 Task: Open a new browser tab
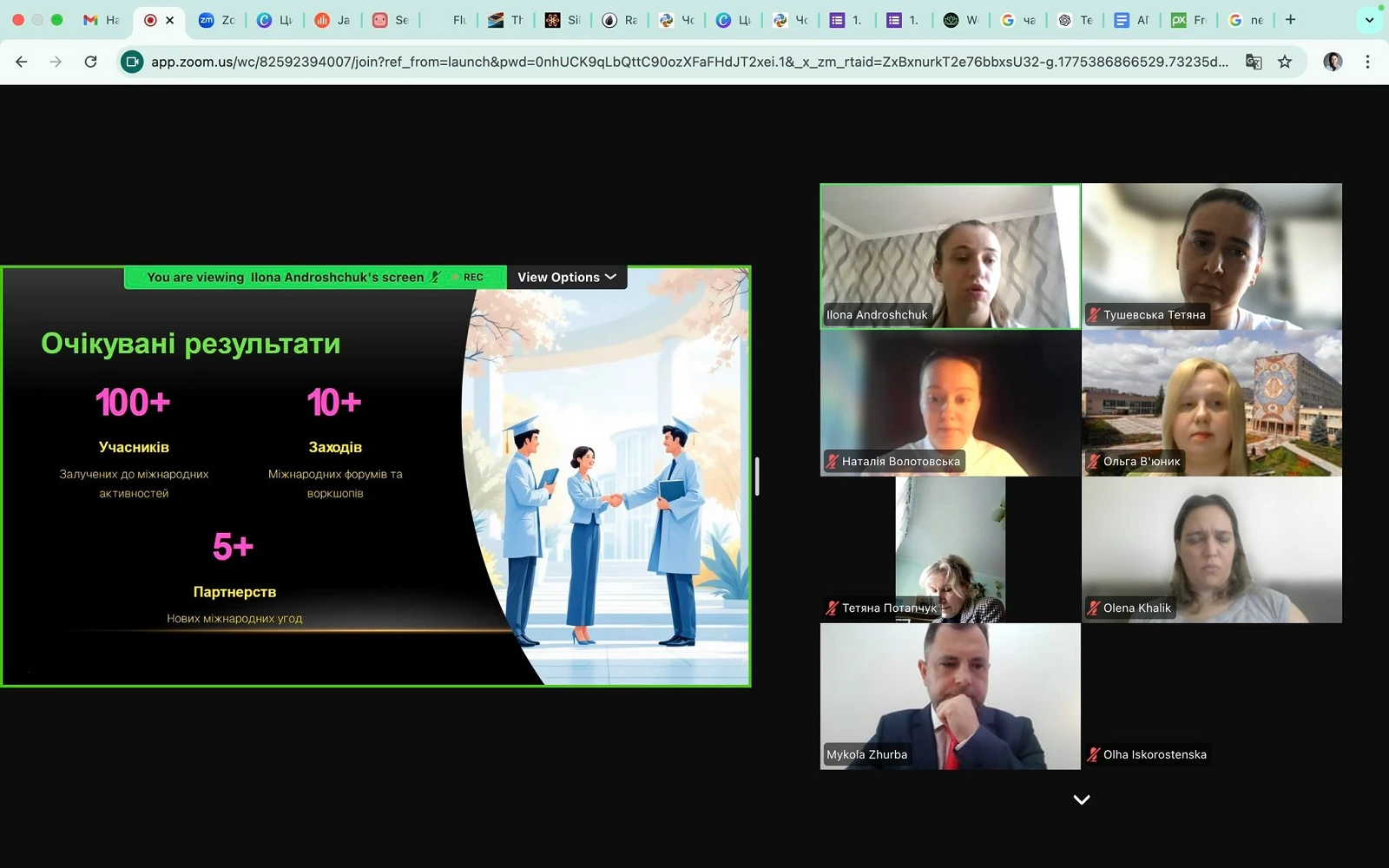[x=1290, y=20]
